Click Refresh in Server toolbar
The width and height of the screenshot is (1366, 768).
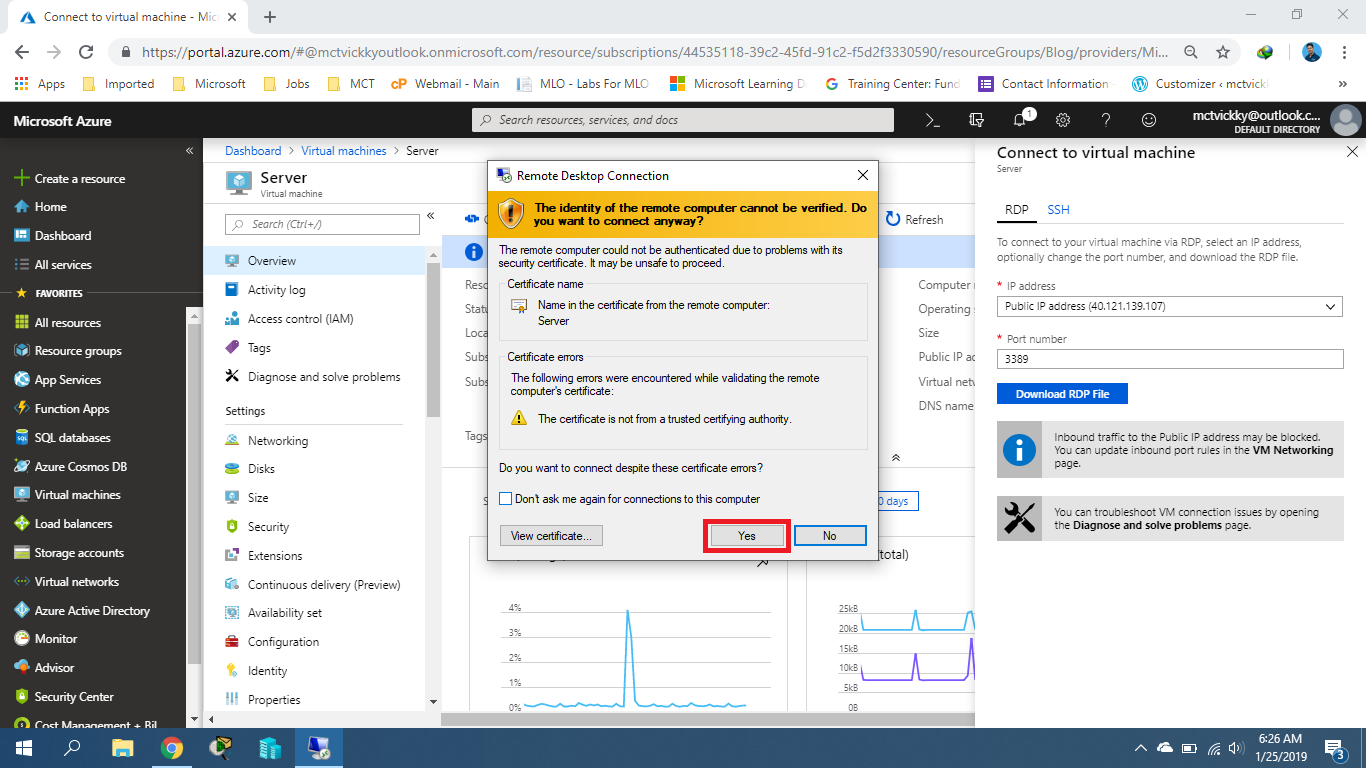click(915, 220)
